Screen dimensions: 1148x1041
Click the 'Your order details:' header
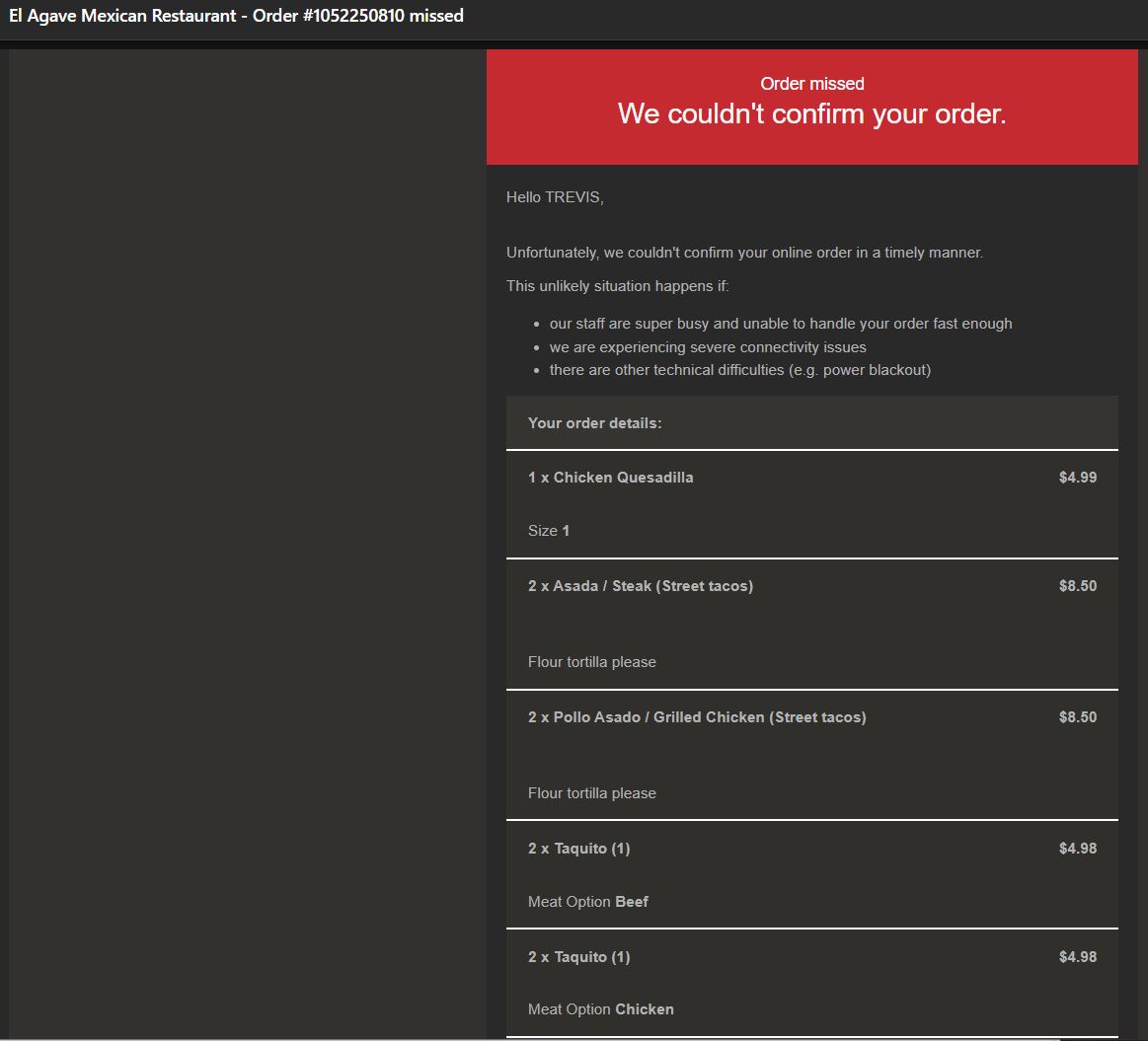tap(594, 423)
